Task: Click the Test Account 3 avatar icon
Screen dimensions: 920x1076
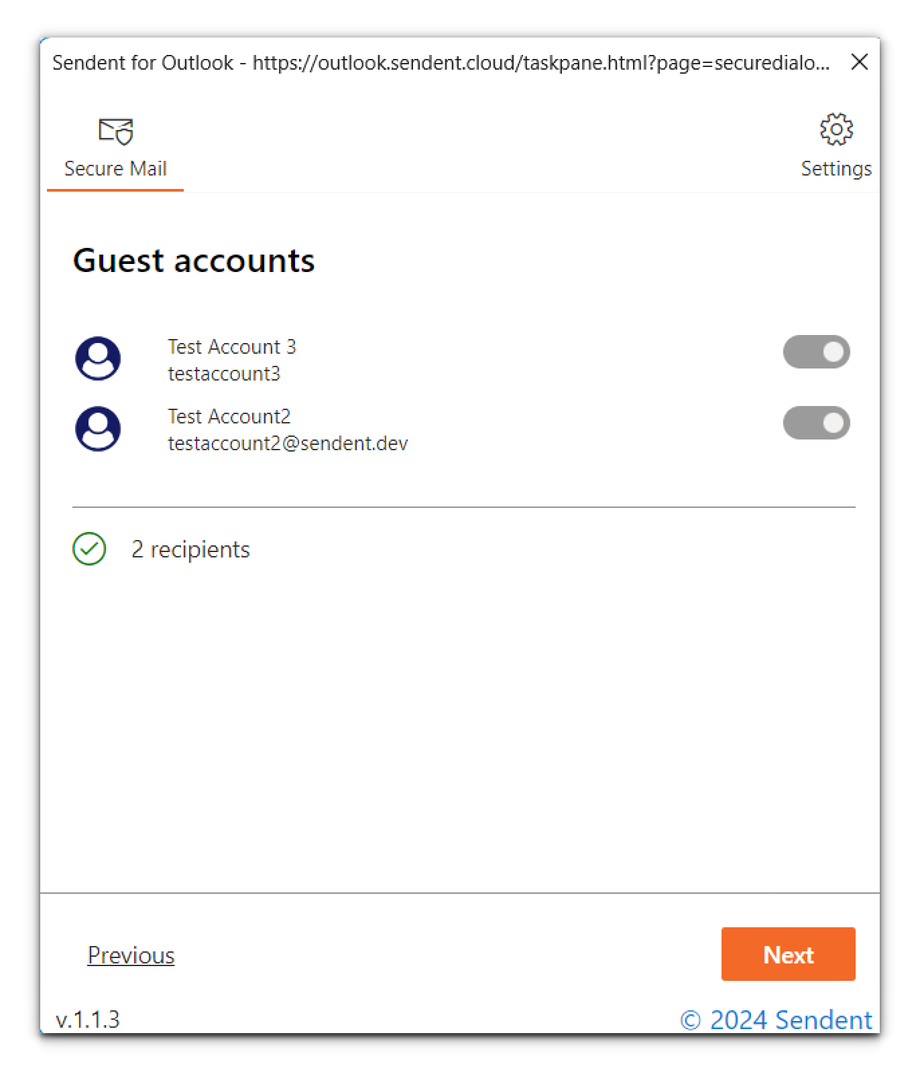Action: pos(98,359)
